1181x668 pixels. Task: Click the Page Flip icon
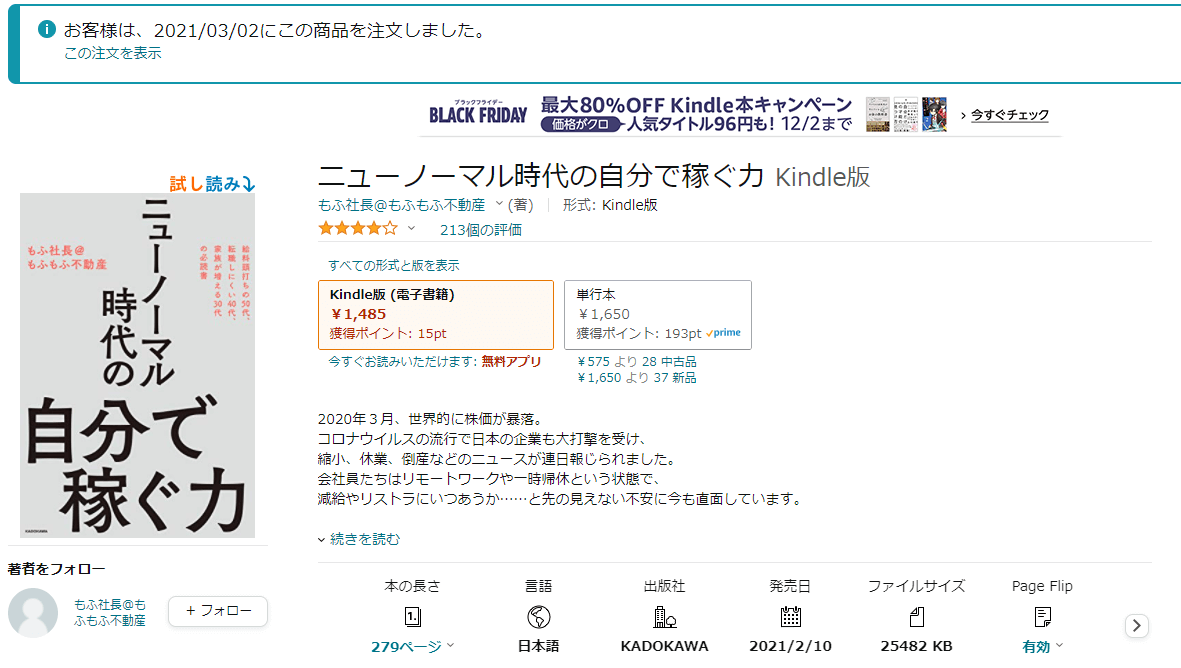[1042, 618]
